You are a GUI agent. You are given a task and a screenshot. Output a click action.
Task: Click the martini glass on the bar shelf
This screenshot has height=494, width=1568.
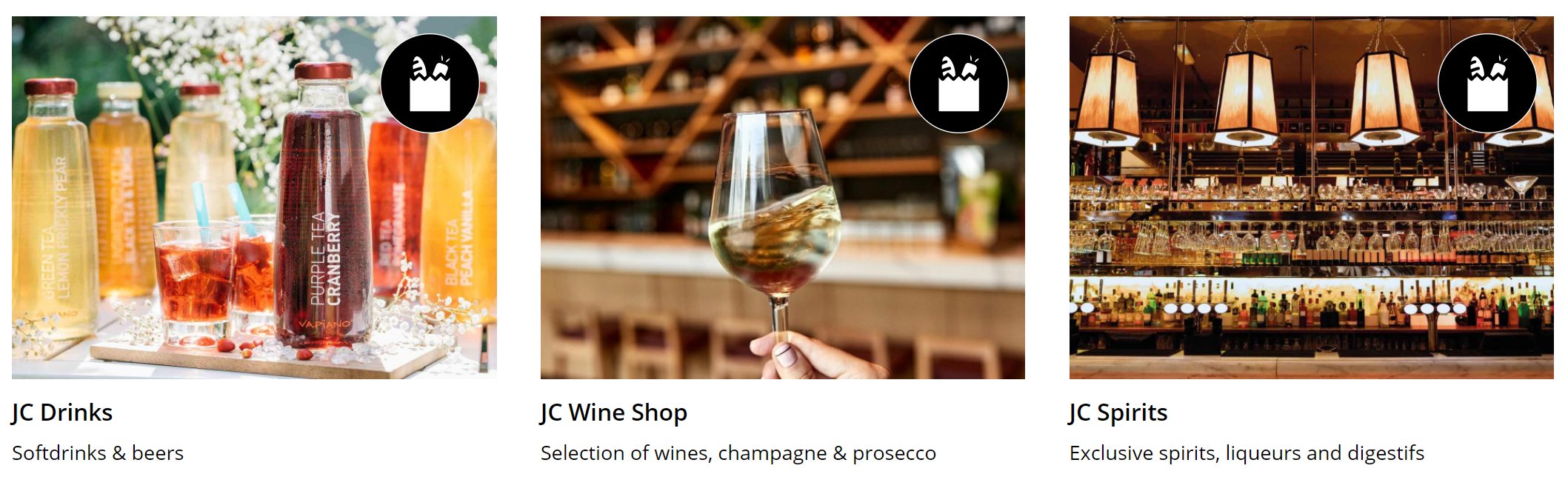coord(1521,185)
